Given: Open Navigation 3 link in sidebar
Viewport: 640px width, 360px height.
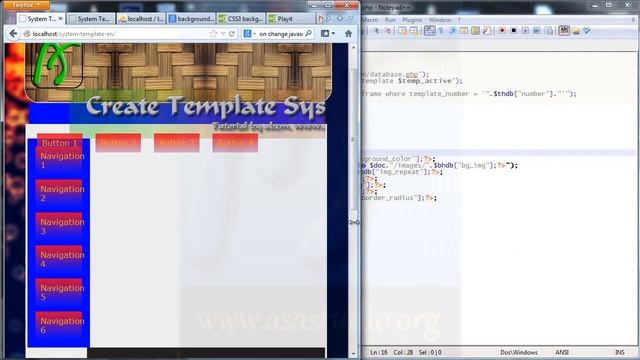Looking at the screenshot, I should point(59,227).
